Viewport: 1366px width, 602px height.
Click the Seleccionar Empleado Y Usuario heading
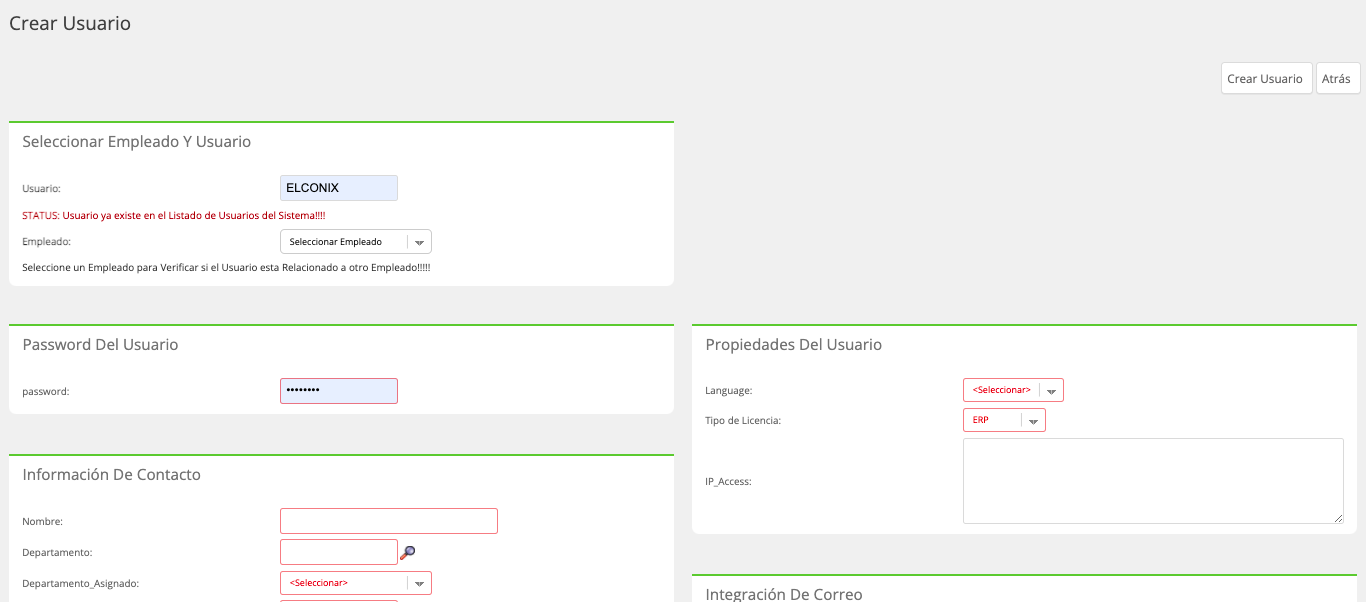point(137,142)
